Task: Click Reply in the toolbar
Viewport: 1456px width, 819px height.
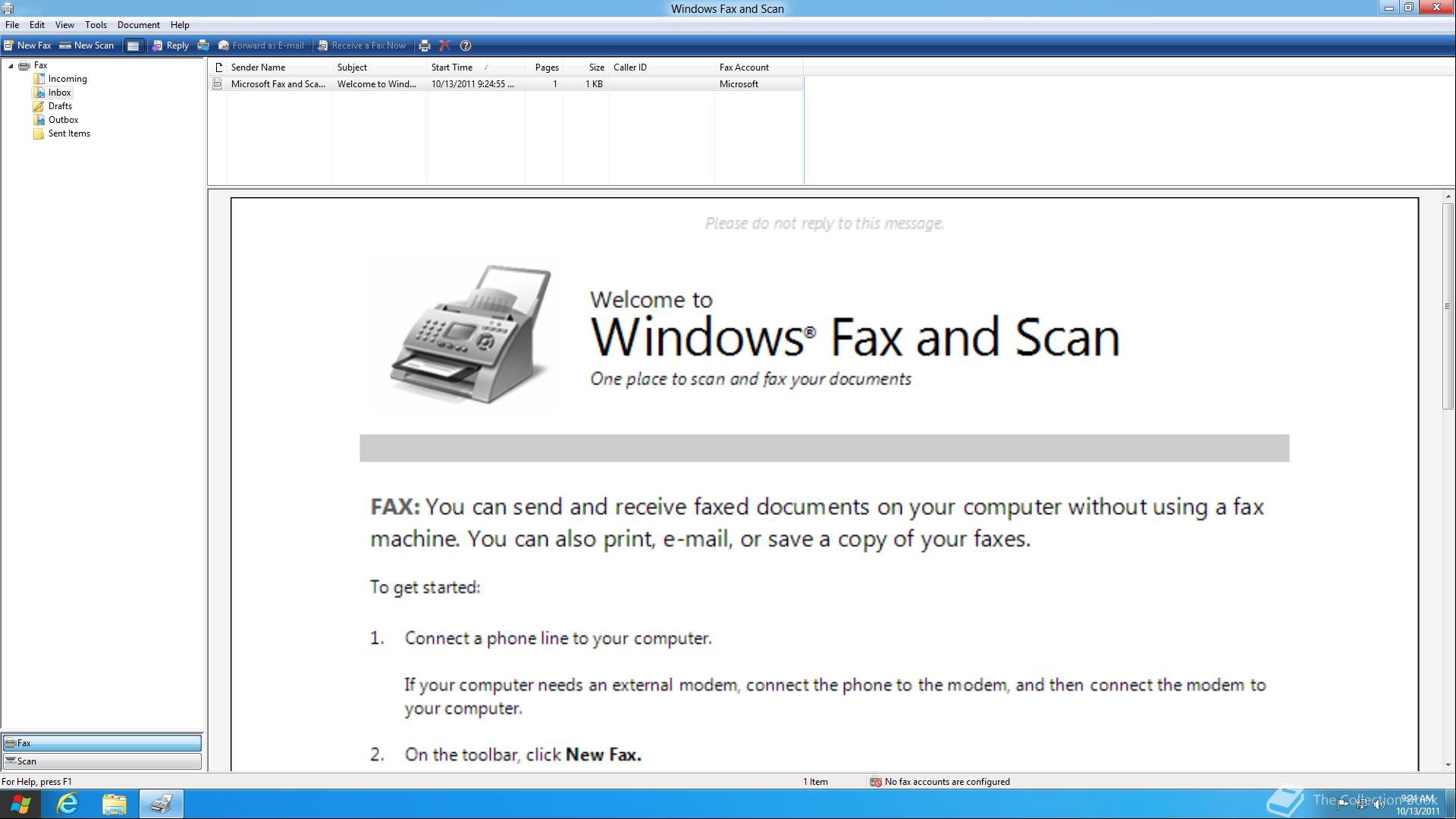Action: pos(170,45)
